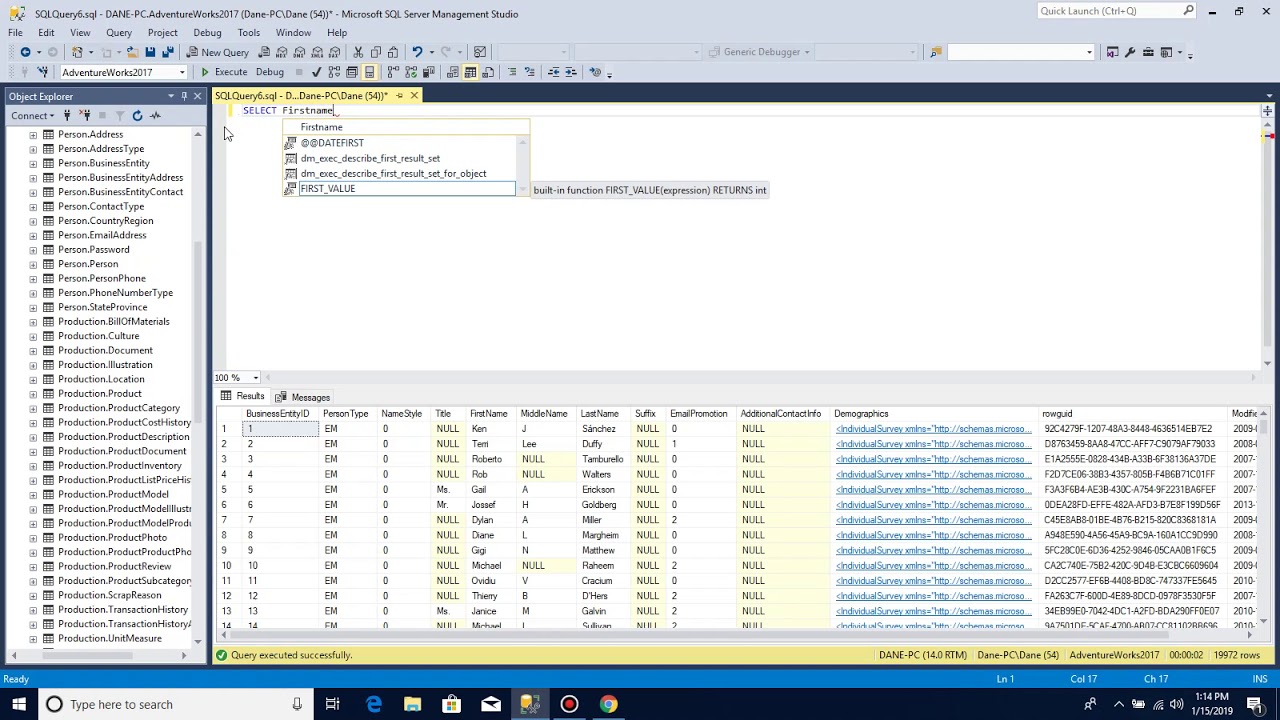Click the Find in Files icon

coord(936,52)
